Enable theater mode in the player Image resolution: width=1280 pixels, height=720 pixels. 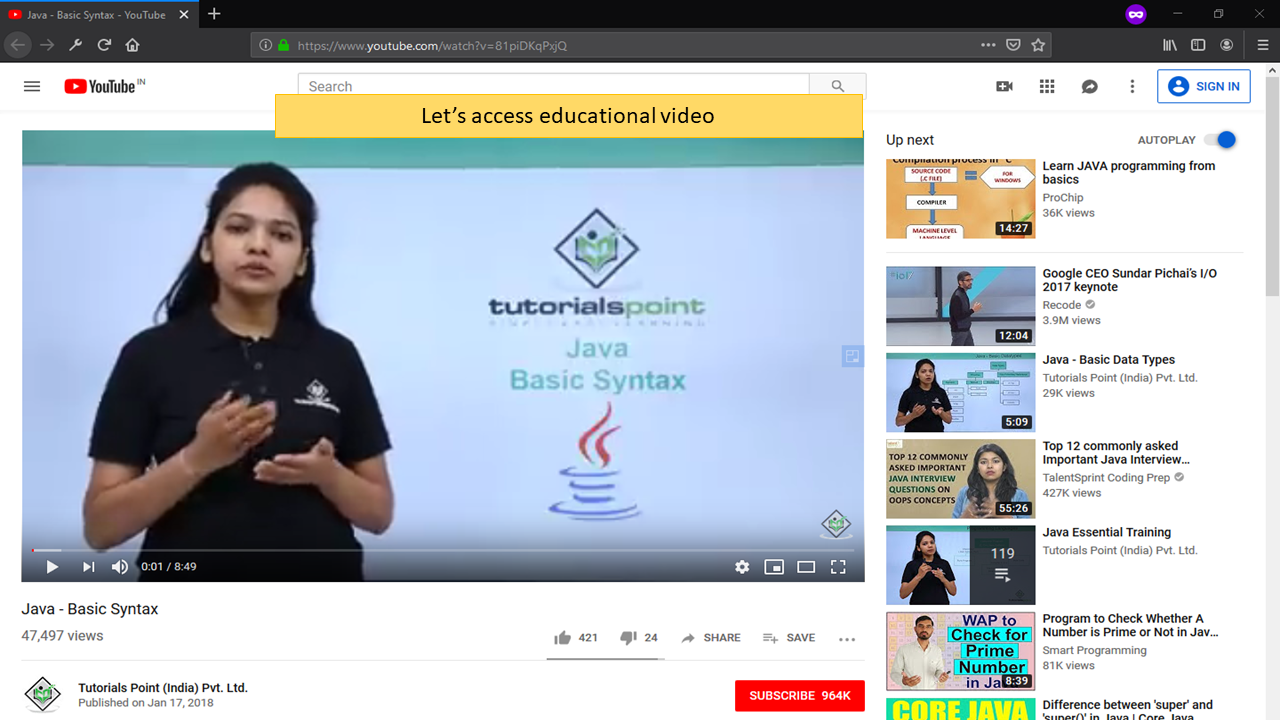(x=806, y=567)
